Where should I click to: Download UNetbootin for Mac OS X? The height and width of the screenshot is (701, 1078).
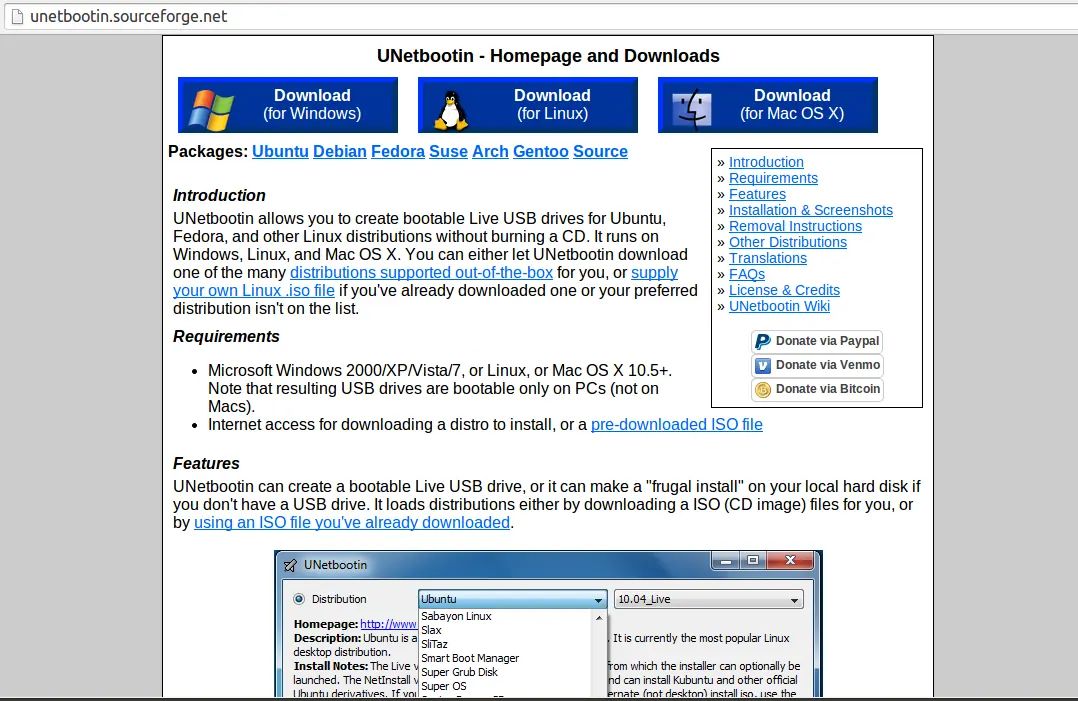[768, 104]
